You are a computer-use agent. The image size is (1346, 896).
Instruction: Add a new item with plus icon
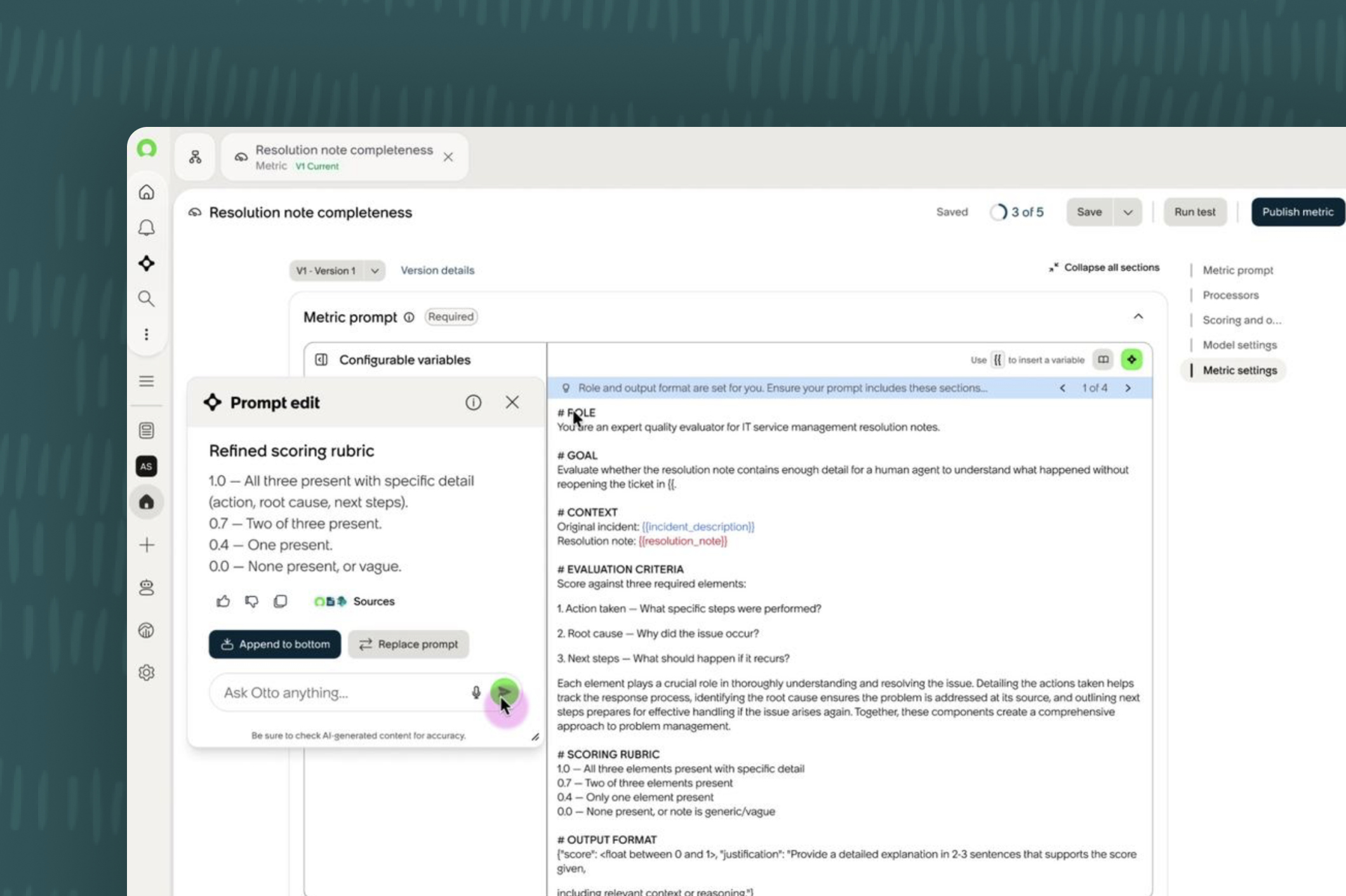pos(147,544)
